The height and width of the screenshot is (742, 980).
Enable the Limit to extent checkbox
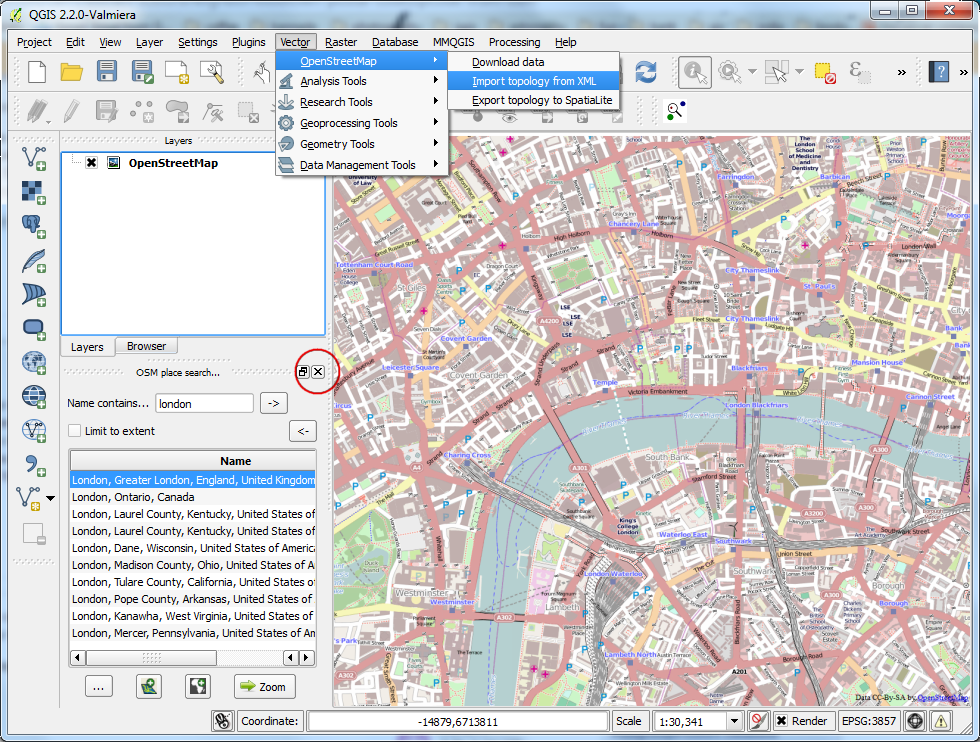(75, 431)
